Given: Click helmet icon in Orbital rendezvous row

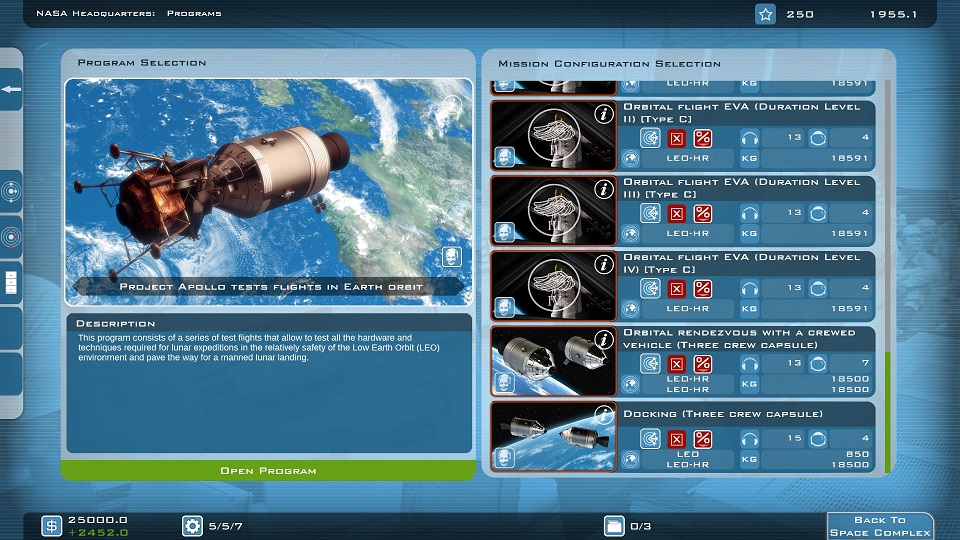Looking at the screenshot, I should click(x=818, y=364).
